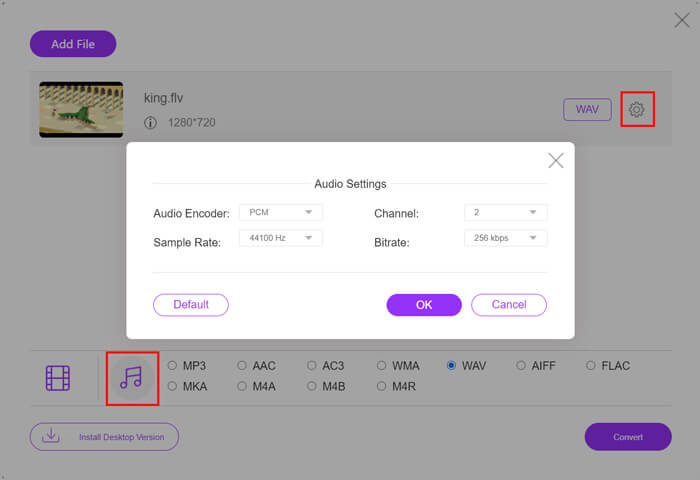Select the MP3 format radio button

coord(172,366)
